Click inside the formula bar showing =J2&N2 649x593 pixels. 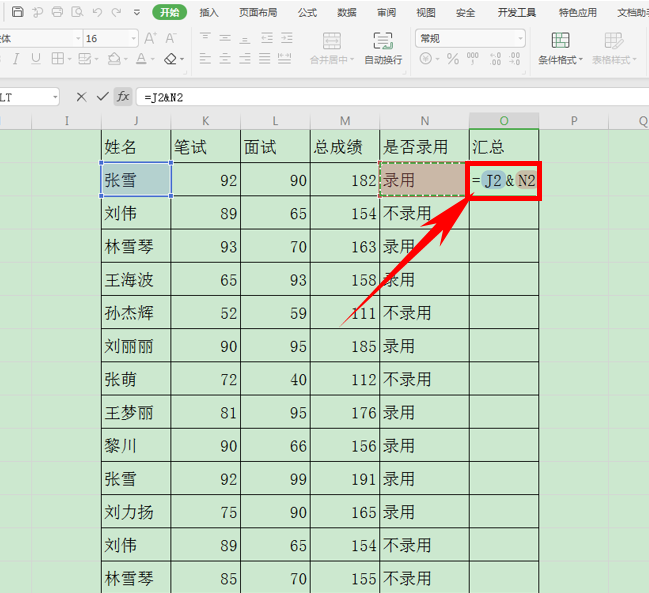(x=392, y=97)
